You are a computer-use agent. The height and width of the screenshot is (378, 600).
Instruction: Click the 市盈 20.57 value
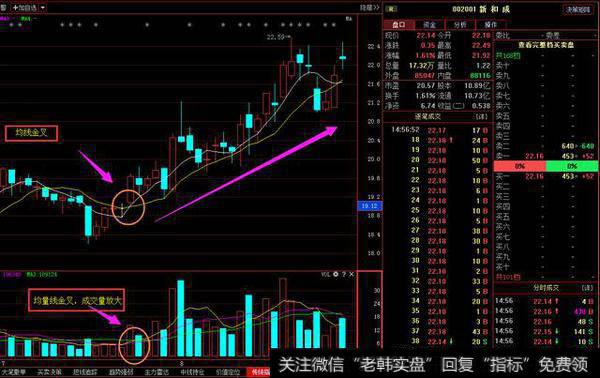pos(426,86)
